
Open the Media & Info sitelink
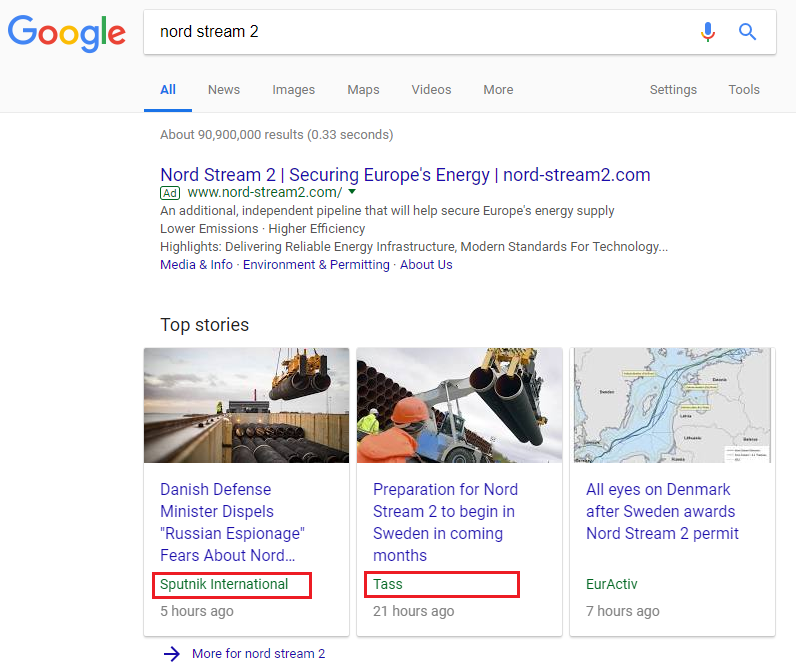click(196, 265)
